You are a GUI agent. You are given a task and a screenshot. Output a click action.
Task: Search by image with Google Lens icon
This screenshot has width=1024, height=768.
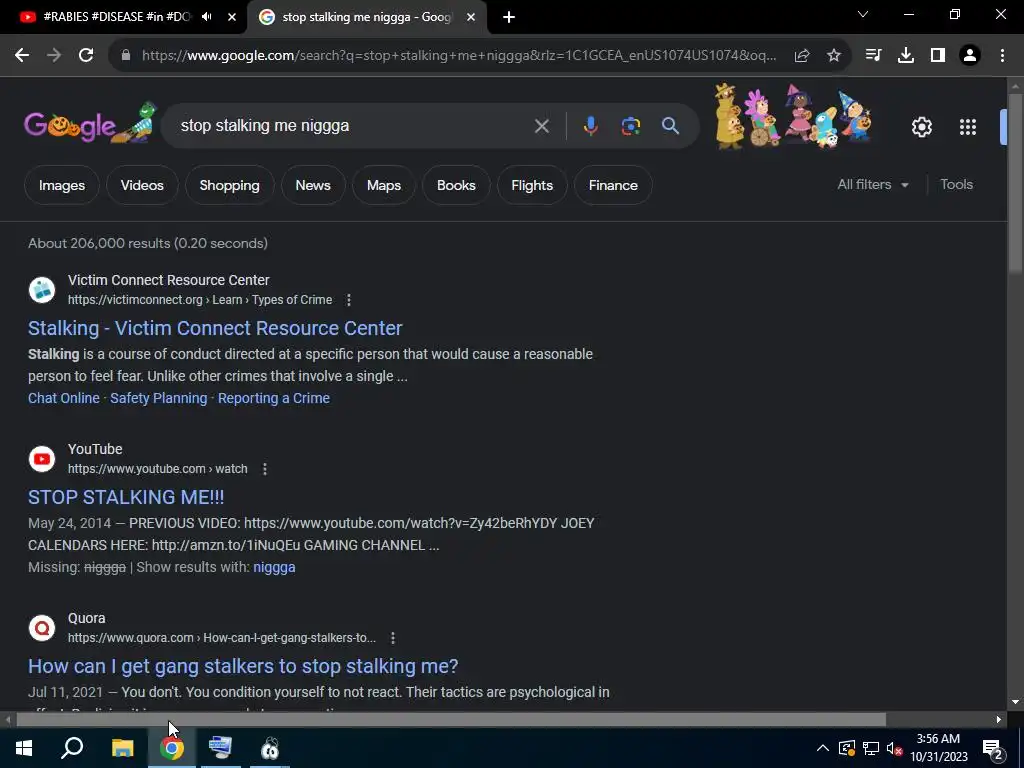click(x=630, y=126)
